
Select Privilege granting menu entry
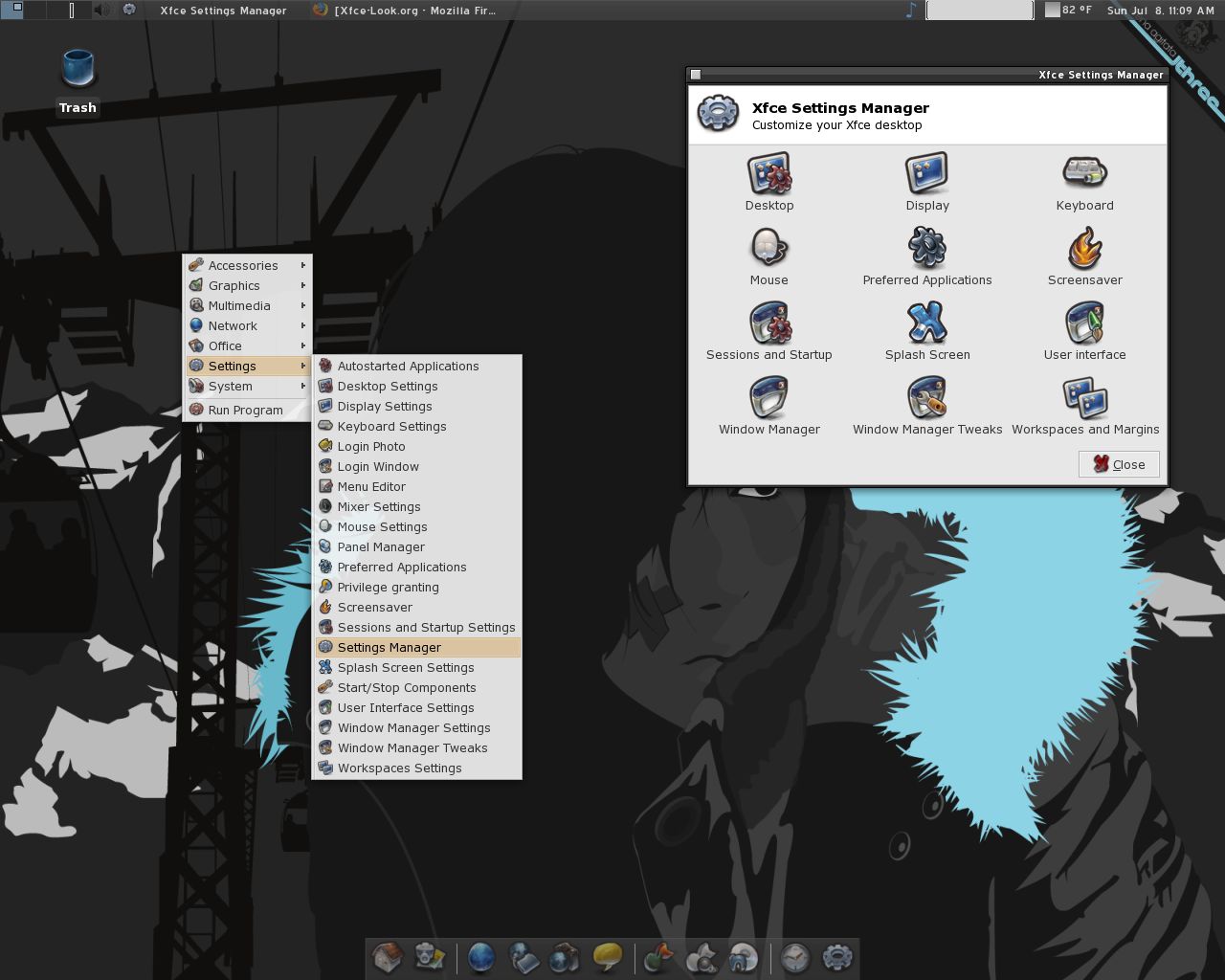pos(417,587)
